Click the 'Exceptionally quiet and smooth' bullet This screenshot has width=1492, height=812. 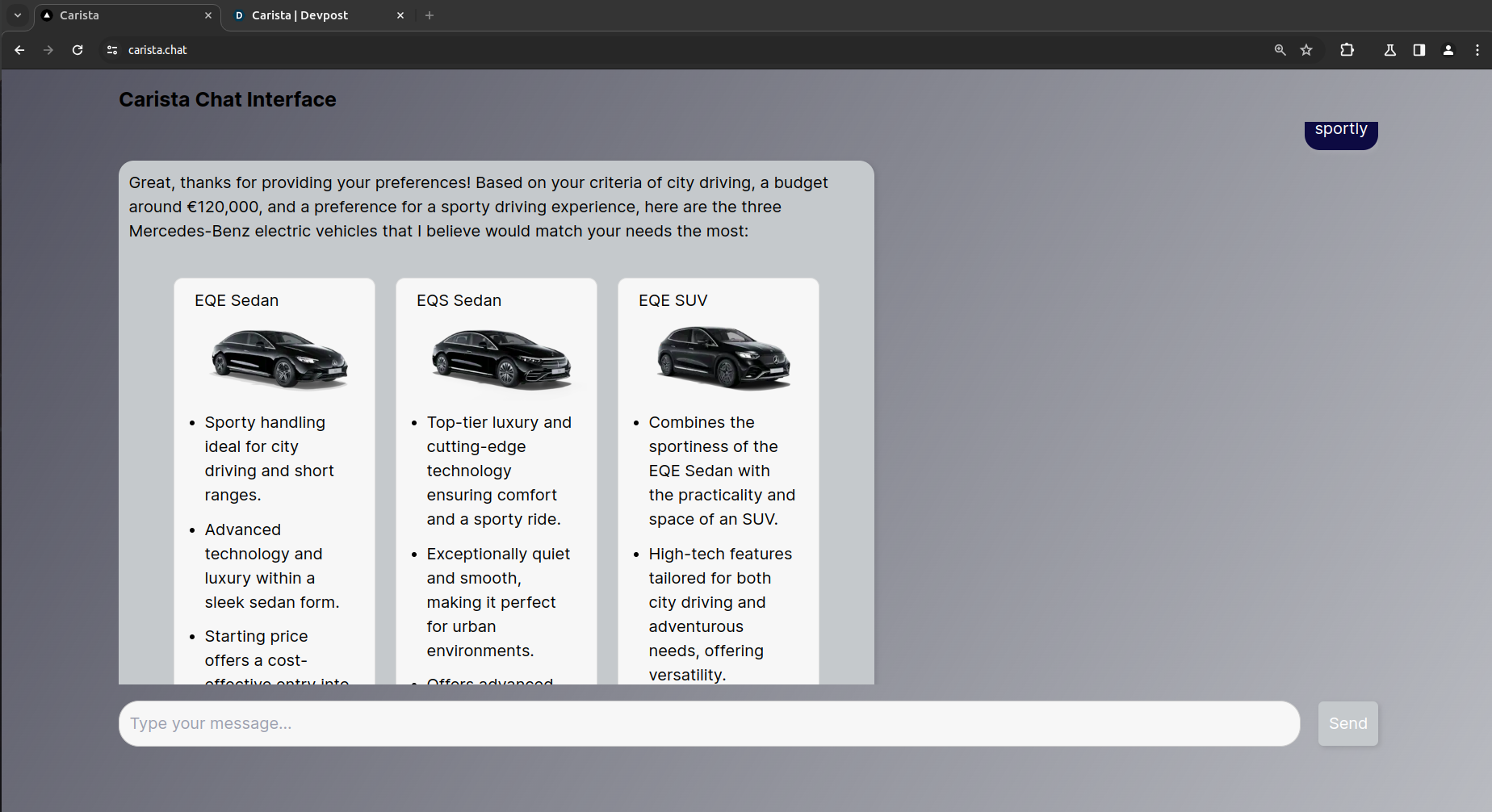[x=498, y=602]
